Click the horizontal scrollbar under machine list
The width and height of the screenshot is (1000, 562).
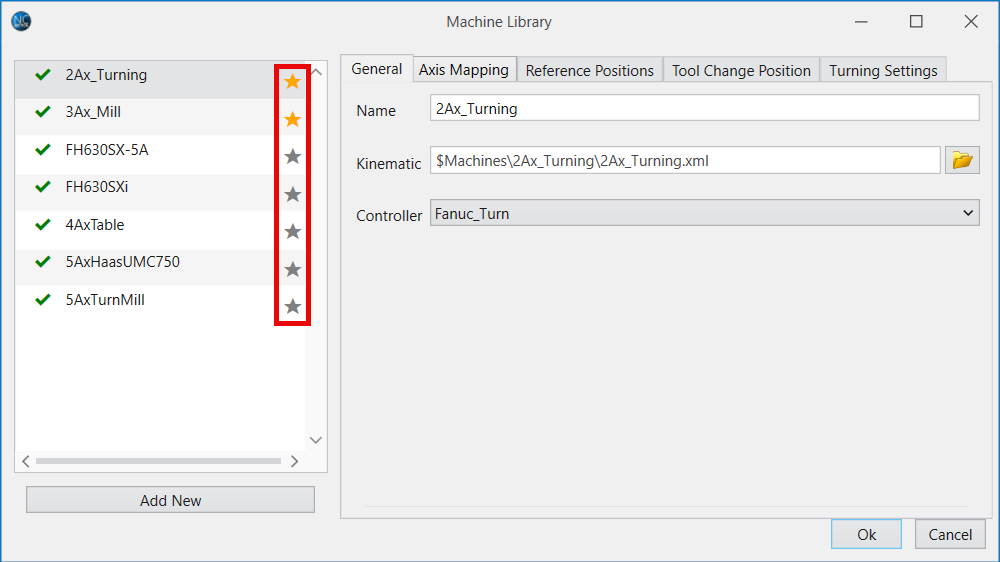158,461
